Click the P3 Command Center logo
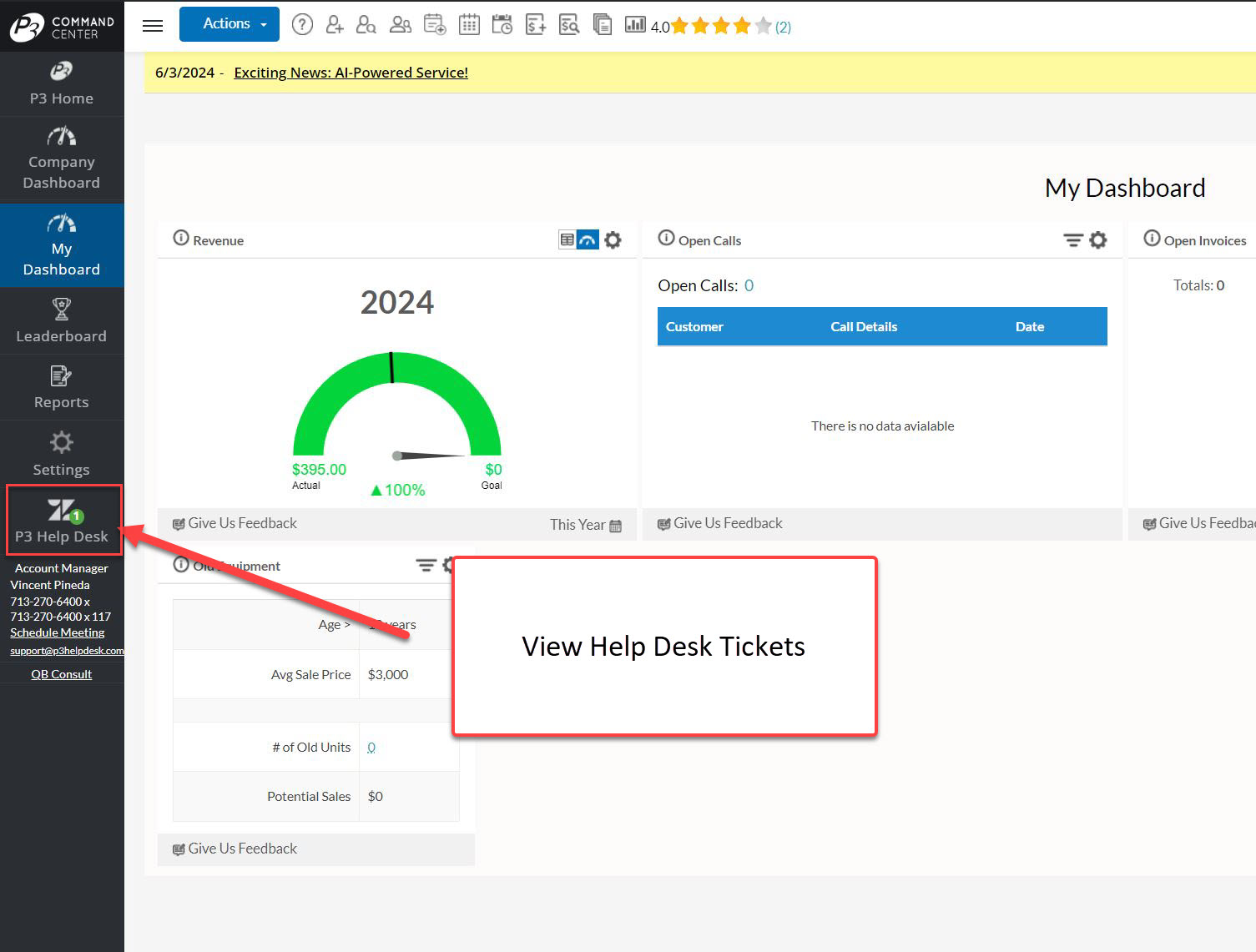 (x=62, y=27)
